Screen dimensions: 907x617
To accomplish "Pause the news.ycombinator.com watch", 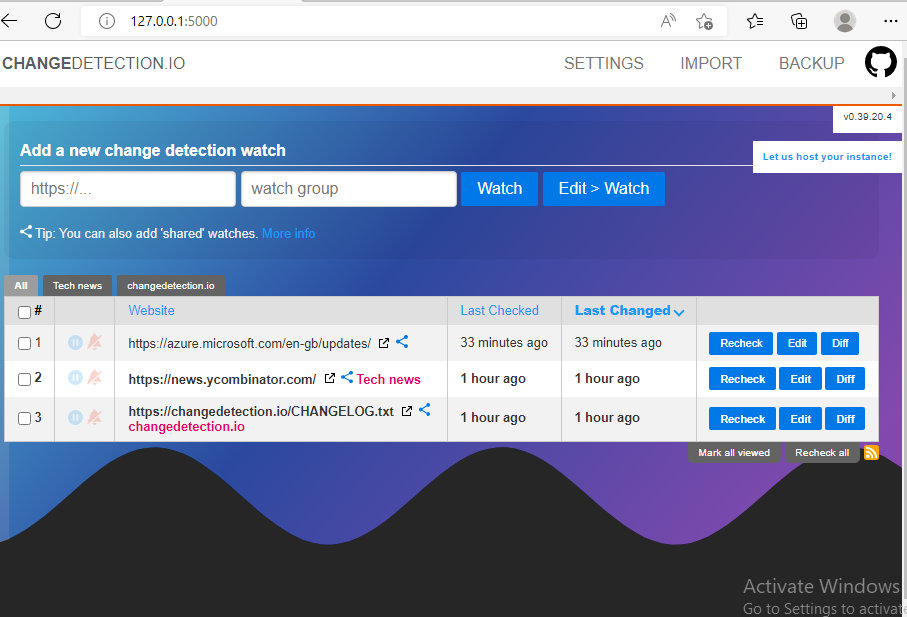I will pyautogui.click(x=75, y=378).
